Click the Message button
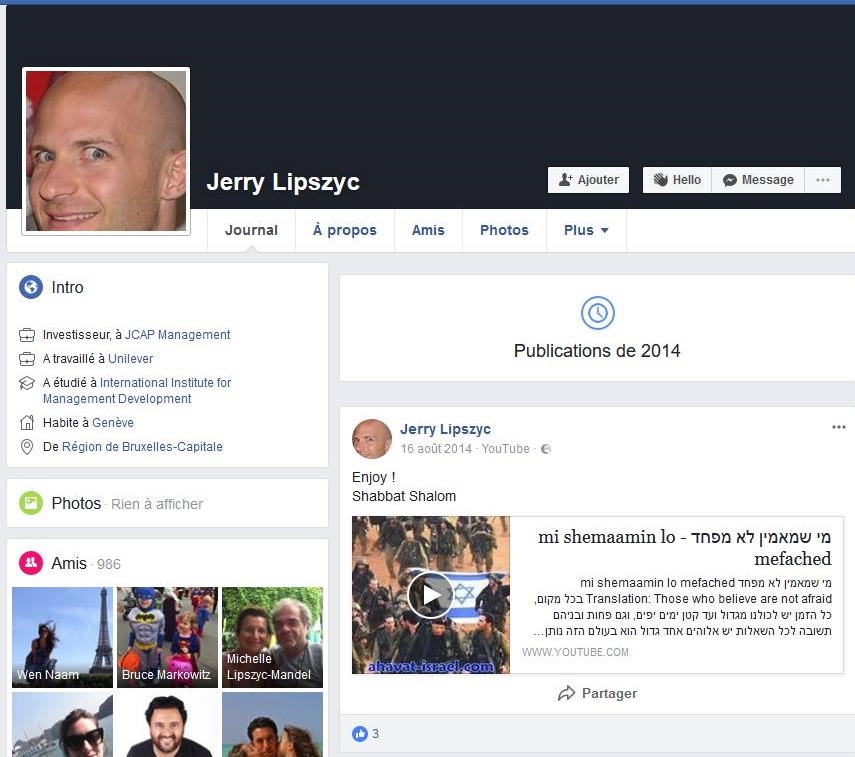Image resolution: width=855 pixels, height=757 pixels. (x=758, y=180)
